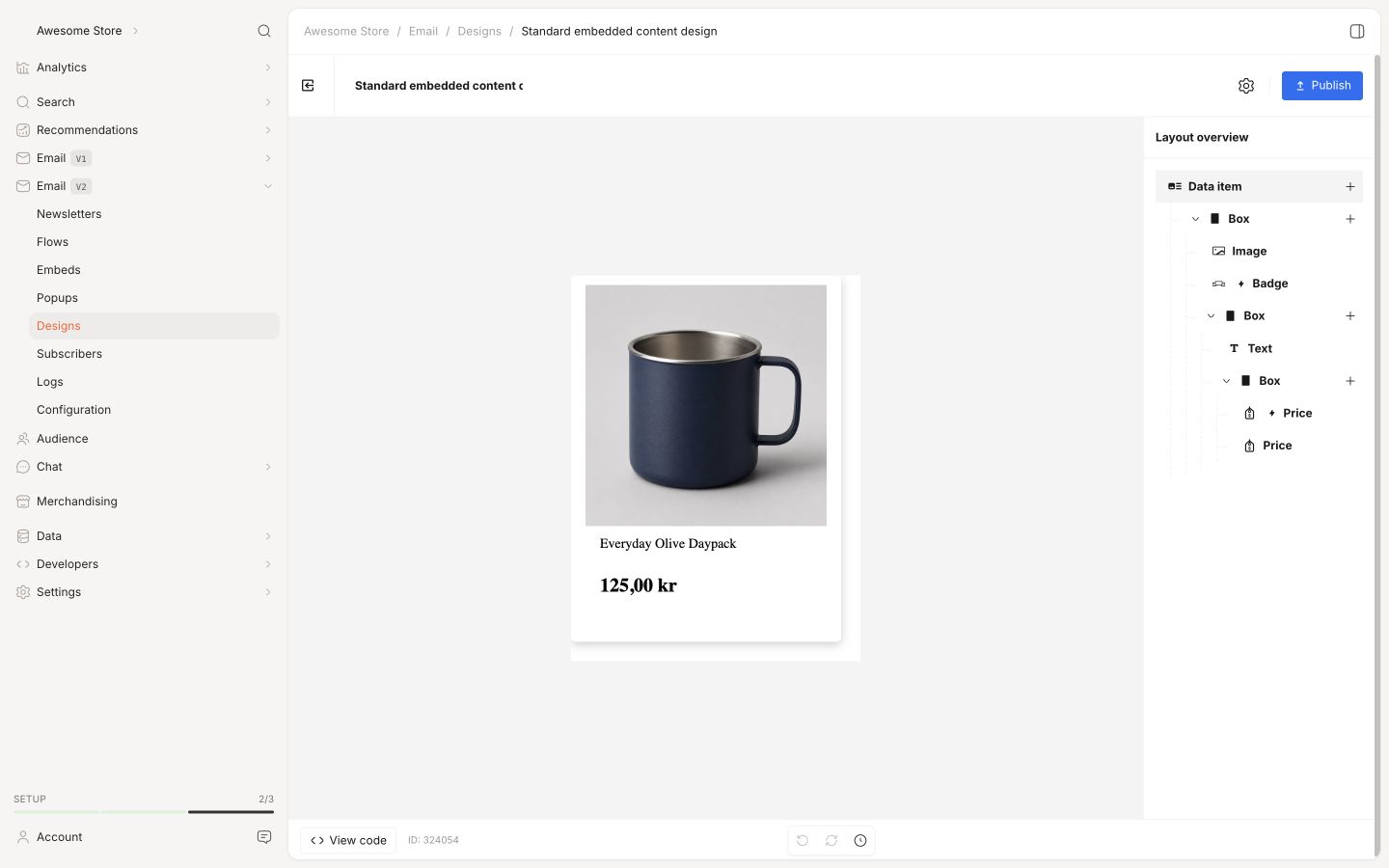Screen dimensions: 1389x868
Task: Select the Image item in layout tree
Action: pos(1249,252)
